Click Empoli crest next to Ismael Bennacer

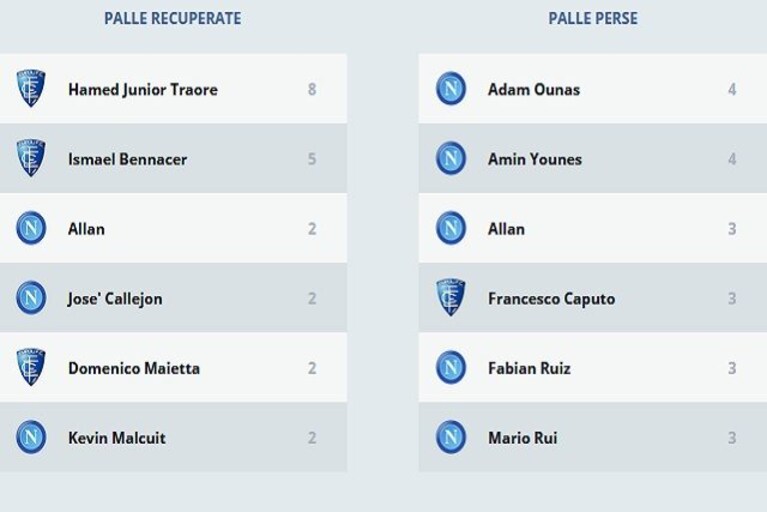[31, 157]
